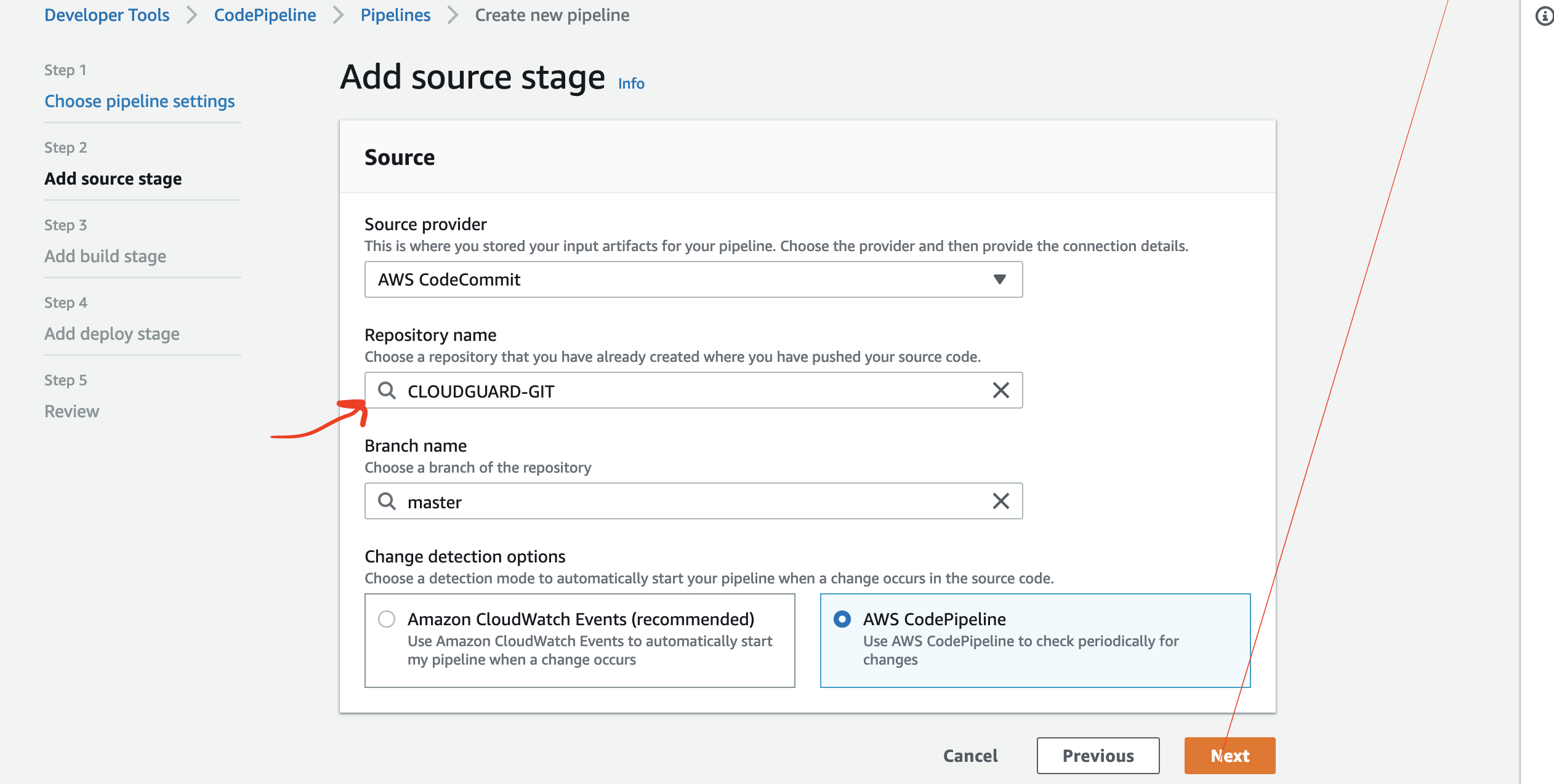Click the chevron after Developer Tools breadcrumb

[x=191, y=15]
